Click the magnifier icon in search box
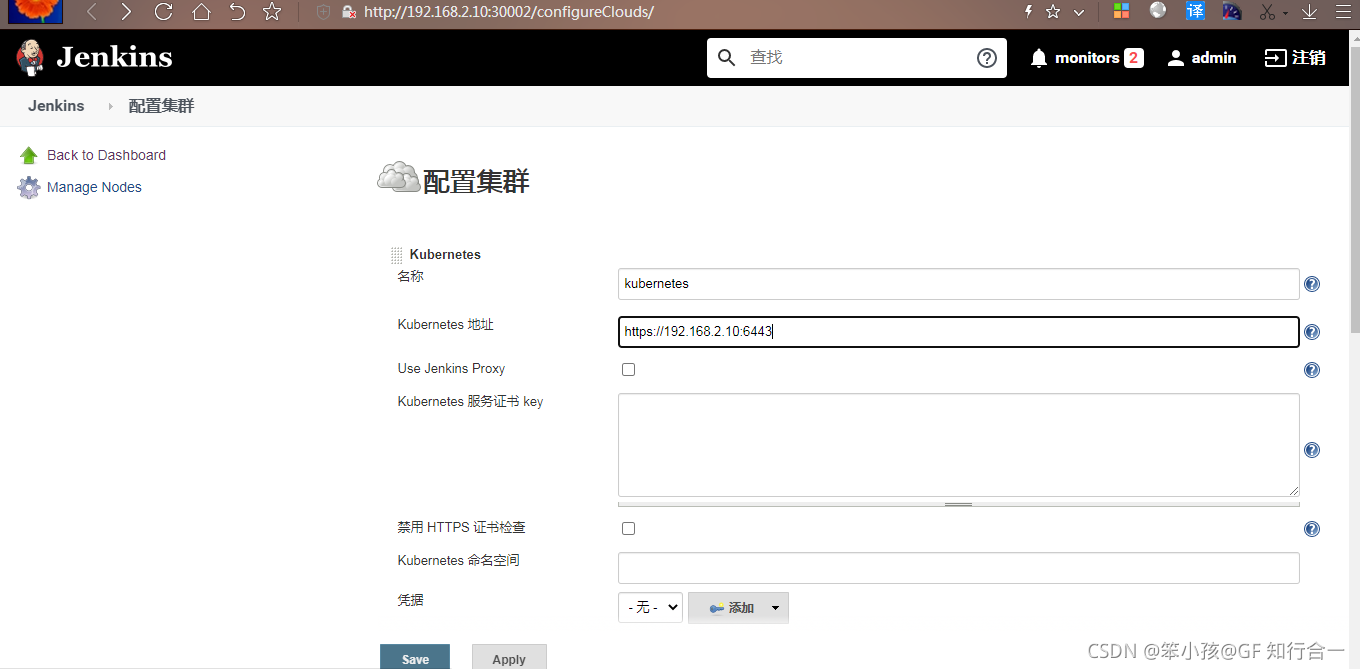 click(727, 57)
